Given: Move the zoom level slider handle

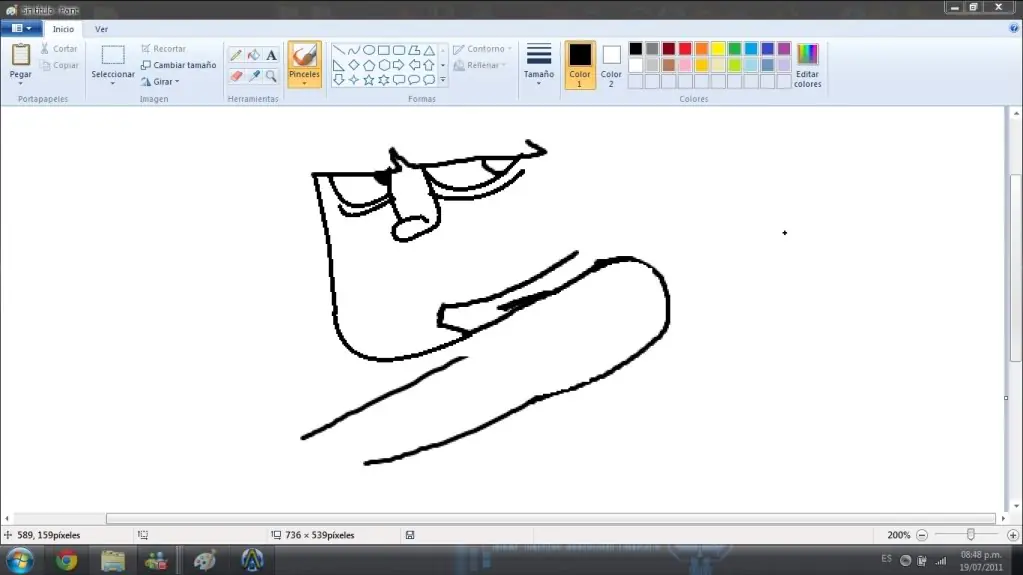Looking at the screenshot, I should (x=971, y=535).
